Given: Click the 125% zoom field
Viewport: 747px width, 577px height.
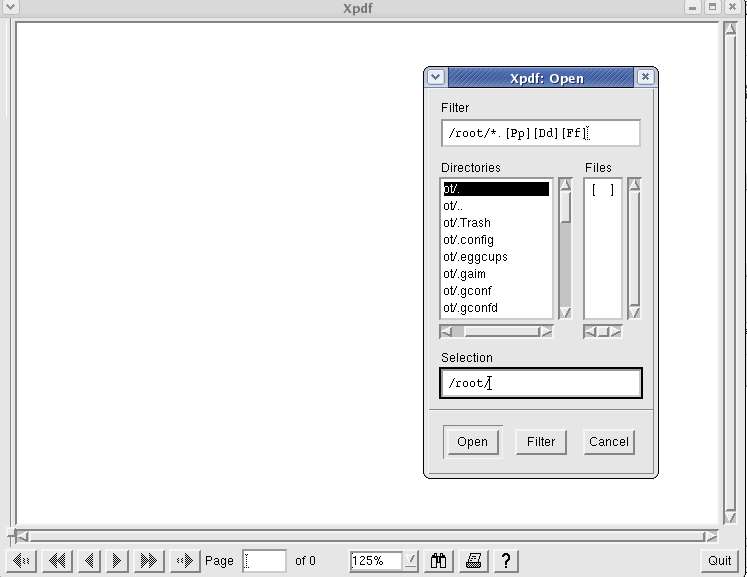Looking at the screenshot, I should [376, 560].
